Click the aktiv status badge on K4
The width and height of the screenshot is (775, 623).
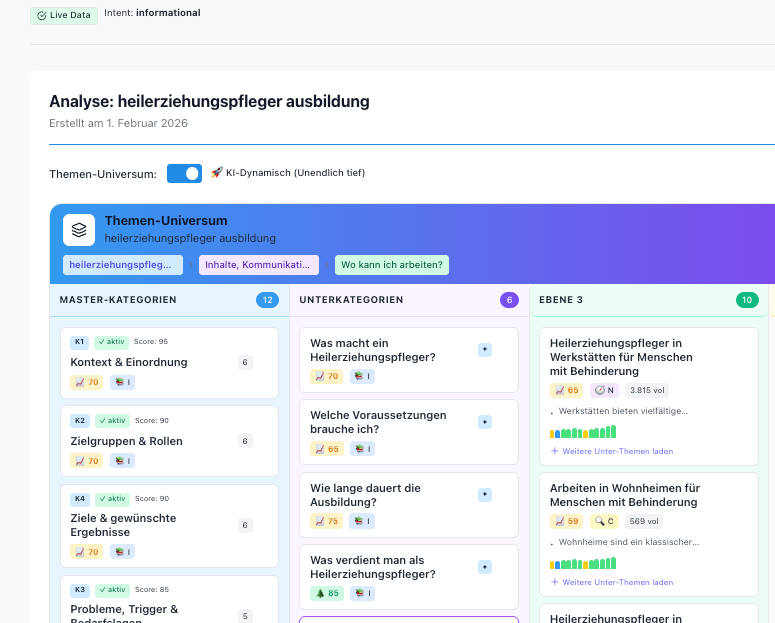[x=112, y=499]
